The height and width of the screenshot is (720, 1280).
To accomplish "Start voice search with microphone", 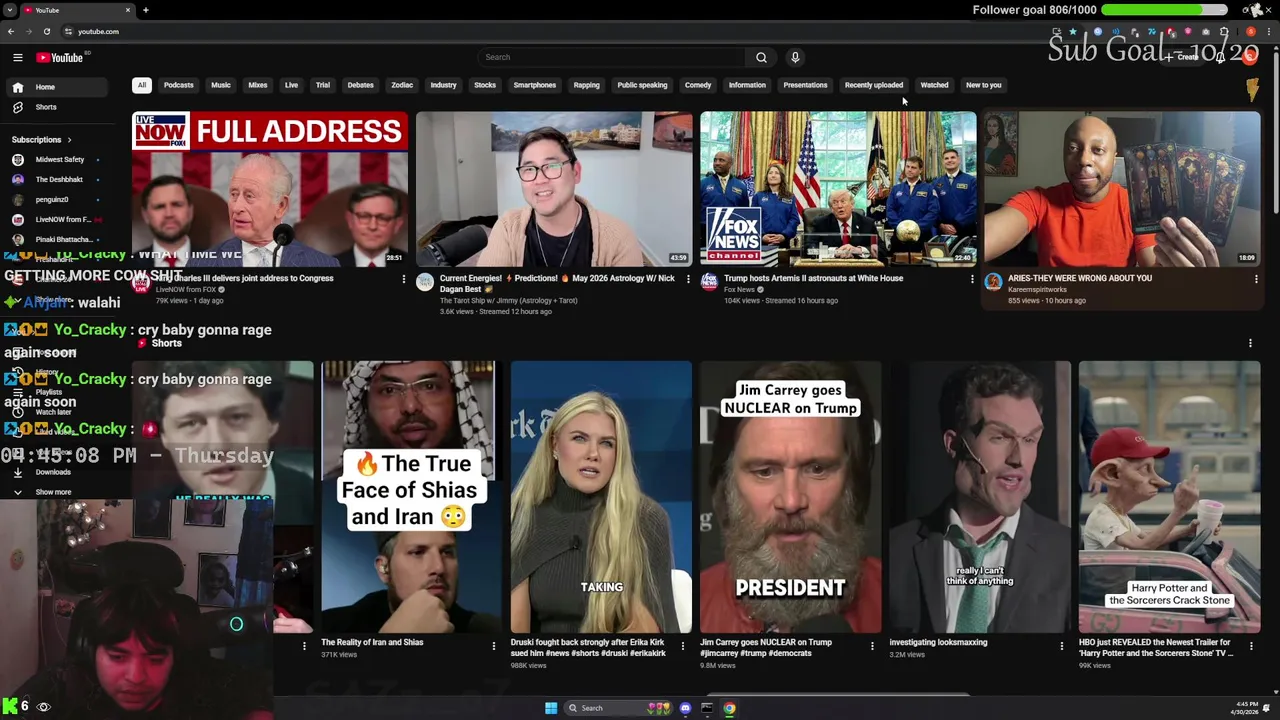I will click(795, 57).
